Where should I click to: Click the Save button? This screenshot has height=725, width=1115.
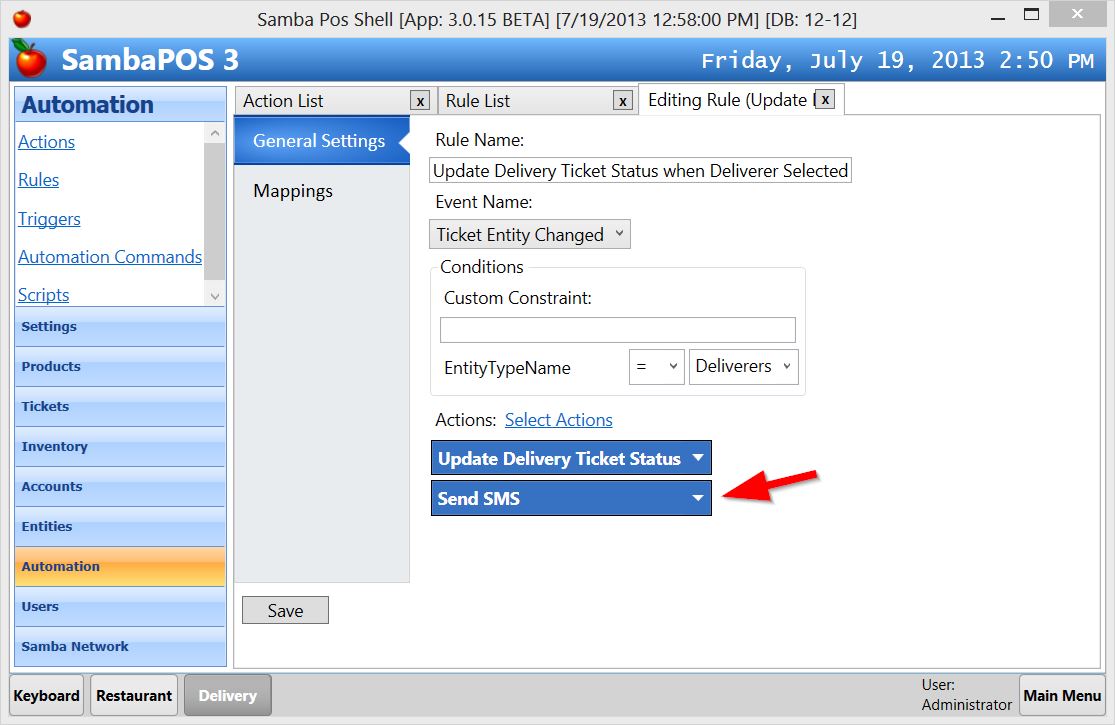(x=285, y=609)
